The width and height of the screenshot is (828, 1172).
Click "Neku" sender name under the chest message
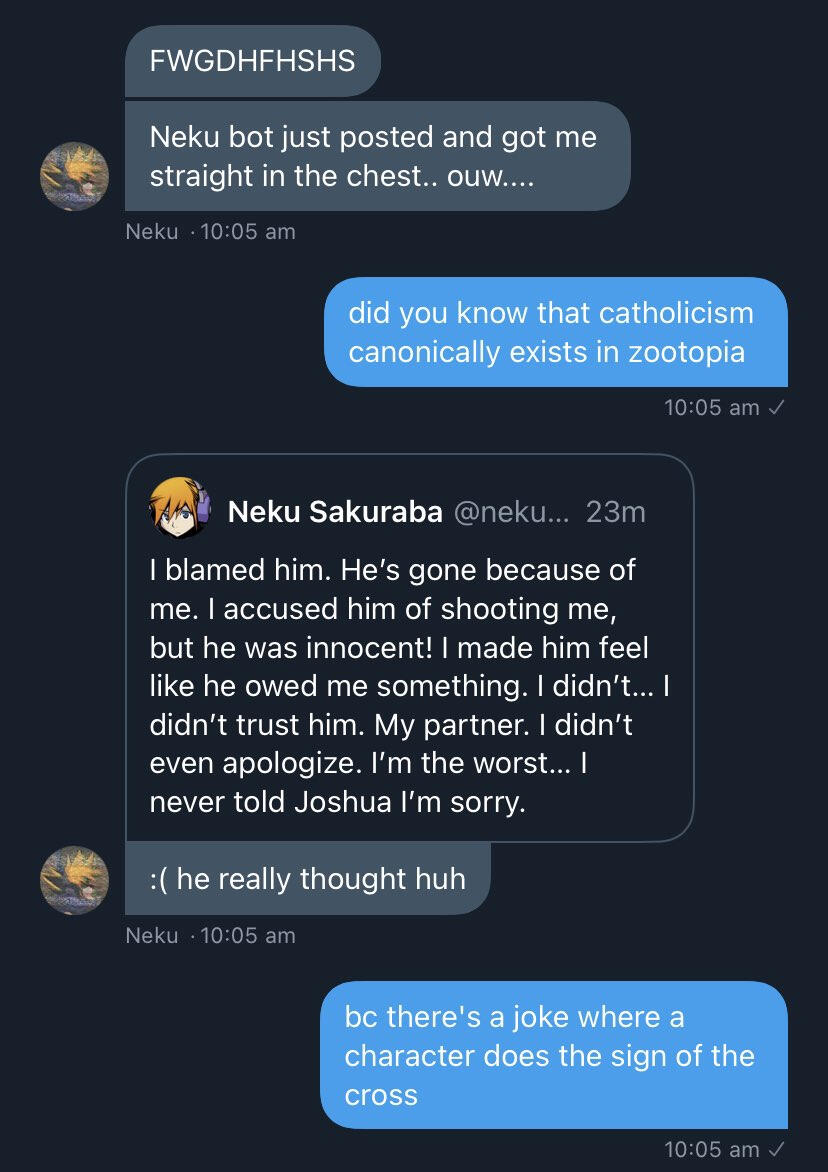coord(152,232)
